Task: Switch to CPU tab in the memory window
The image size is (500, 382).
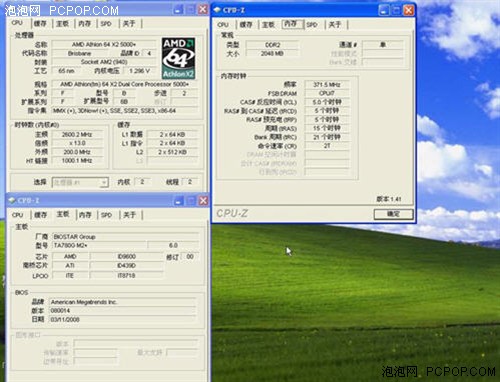Action: 223,25
